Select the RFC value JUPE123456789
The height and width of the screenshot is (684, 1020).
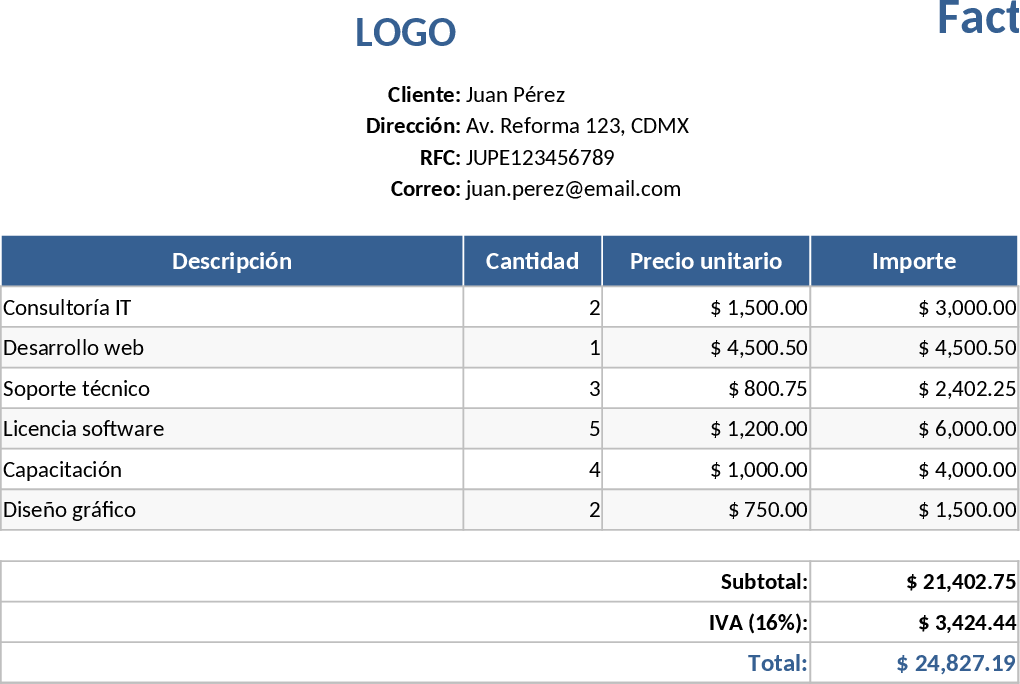pos(539,158)
